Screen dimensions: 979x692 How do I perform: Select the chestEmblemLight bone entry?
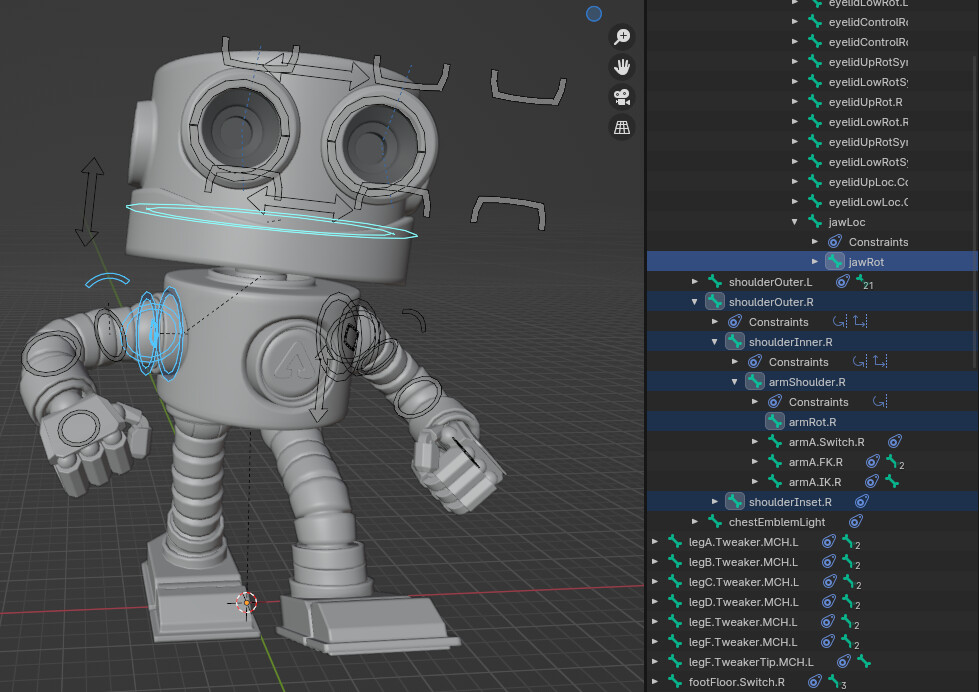tap(777, 521)
